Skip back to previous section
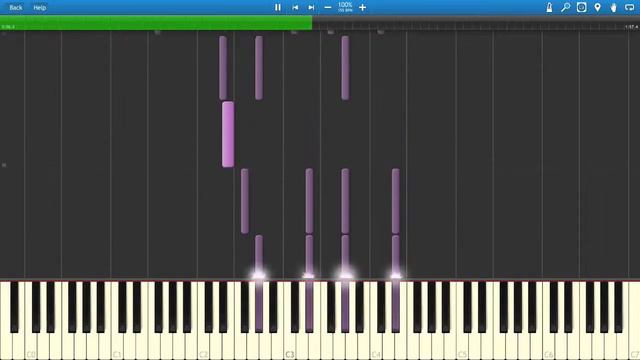 point(295,7)
